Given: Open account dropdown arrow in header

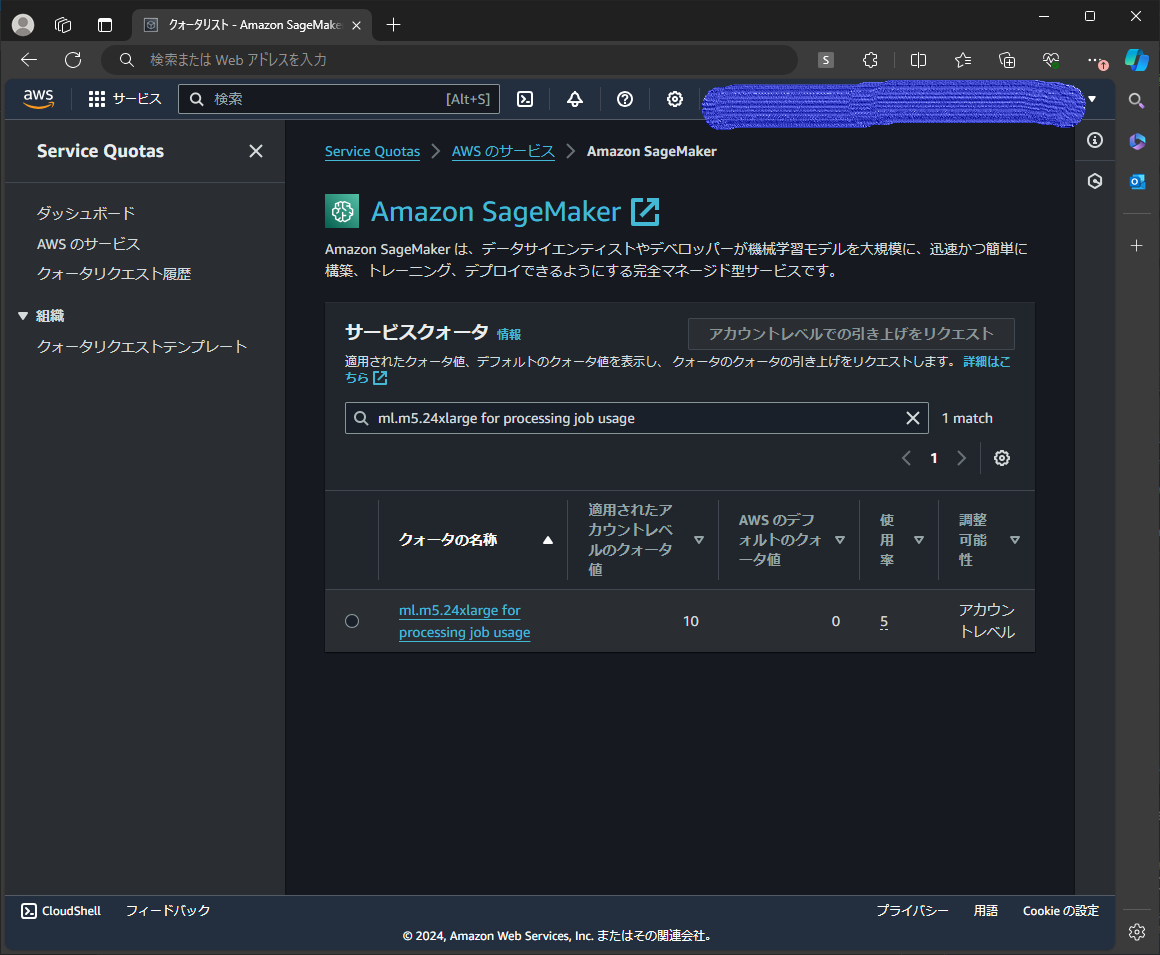Looking at the screenshot, I should (x=1092, y=99).
